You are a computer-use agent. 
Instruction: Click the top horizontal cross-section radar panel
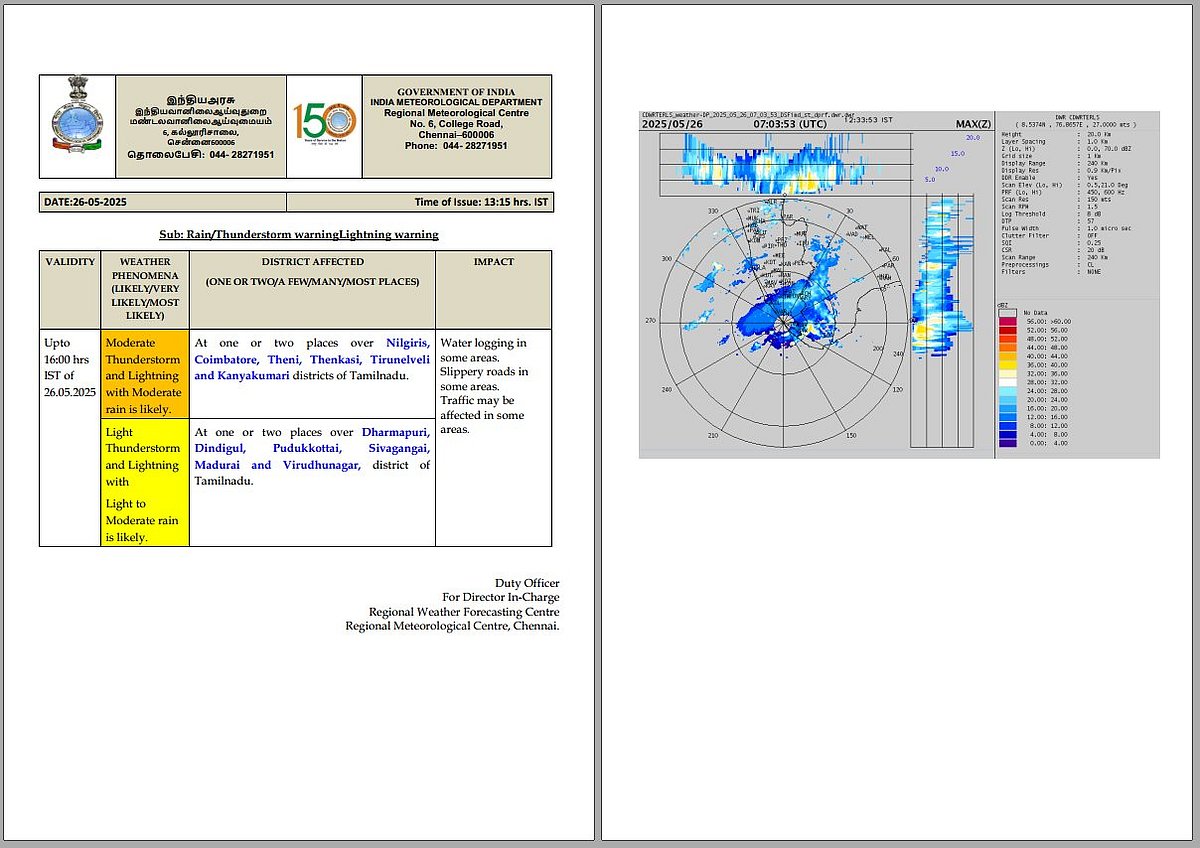785,163
